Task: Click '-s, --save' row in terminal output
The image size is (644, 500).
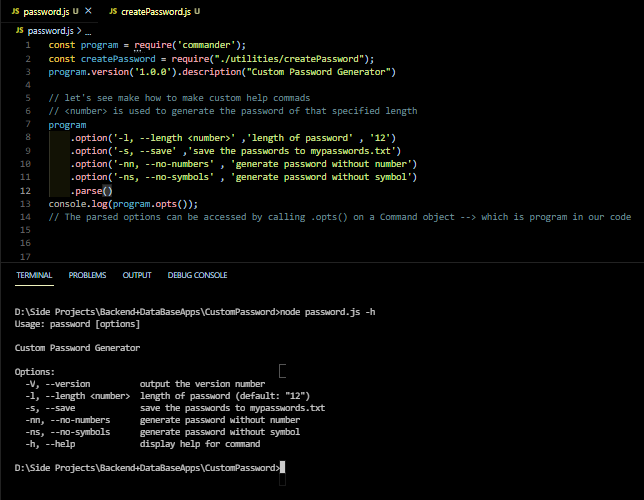Action: pyautogui.click(x=175, y=408)
